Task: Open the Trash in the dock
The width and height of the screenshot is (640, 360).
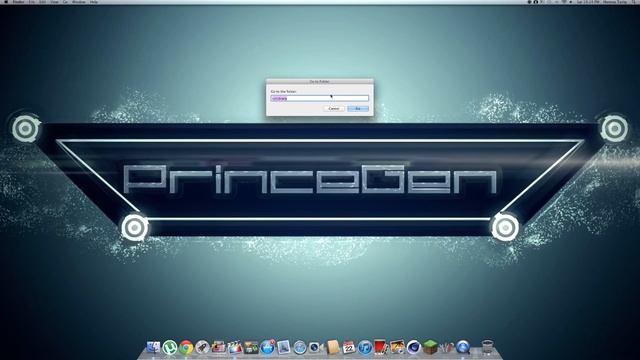Action: (x=487, y=347)
